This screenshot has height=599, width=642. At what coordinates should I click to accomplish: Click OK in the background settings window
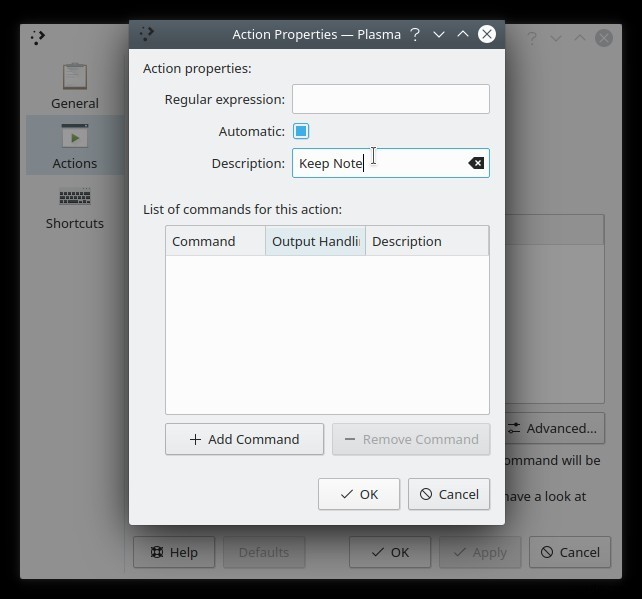click(x=390, y=552)
